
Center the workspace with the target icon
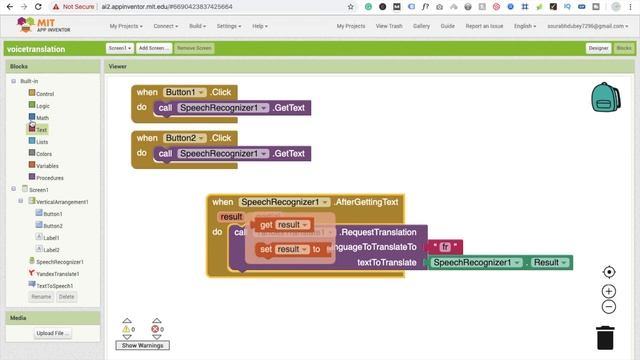[609, 272]
